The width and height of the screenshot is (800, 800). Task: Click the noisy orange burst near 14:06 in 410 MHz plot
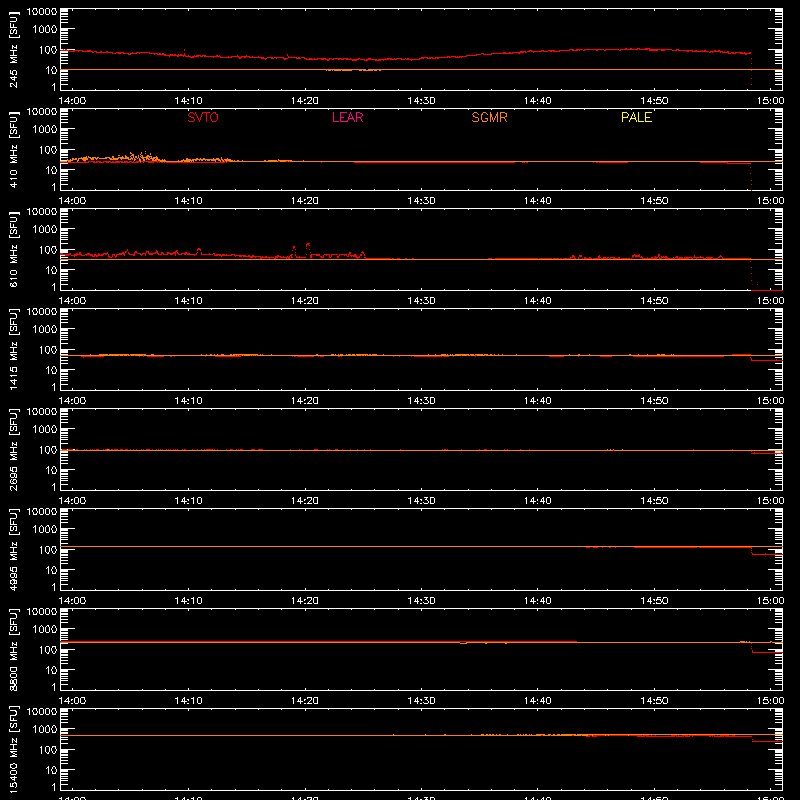tap(138, 157)
